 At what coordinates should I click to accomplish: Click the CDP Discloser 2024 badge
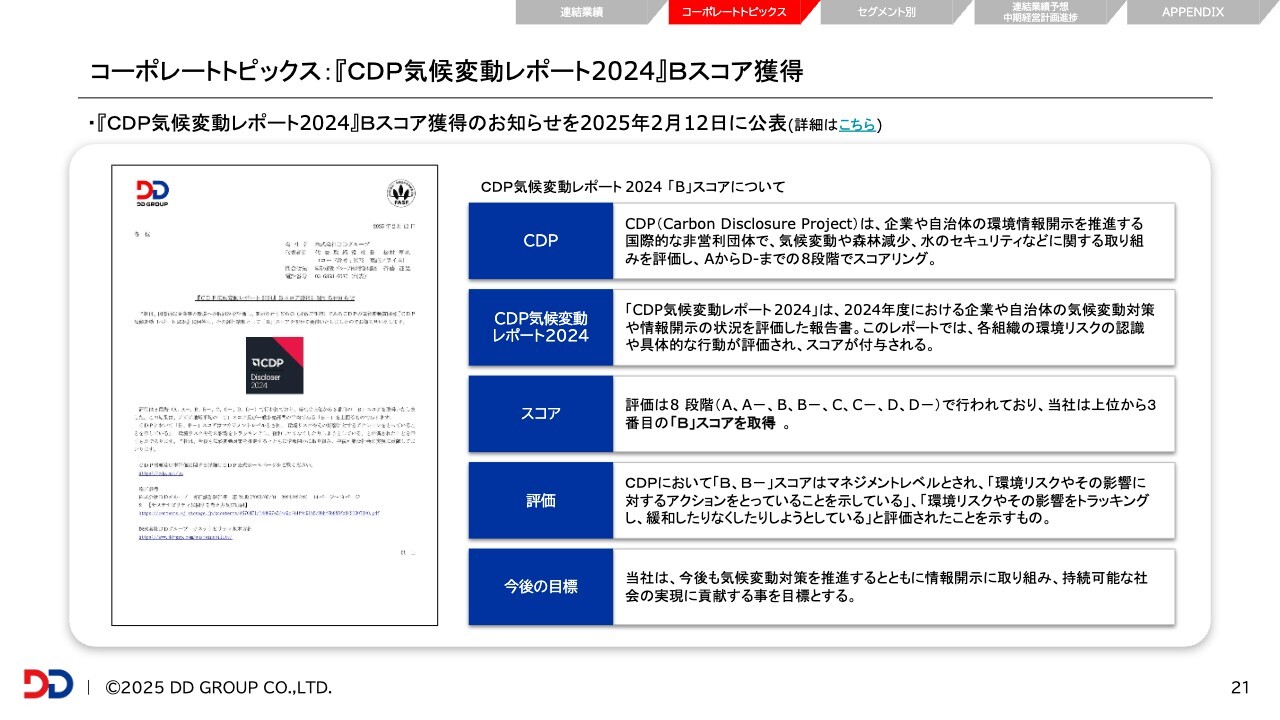click(275, 365)
